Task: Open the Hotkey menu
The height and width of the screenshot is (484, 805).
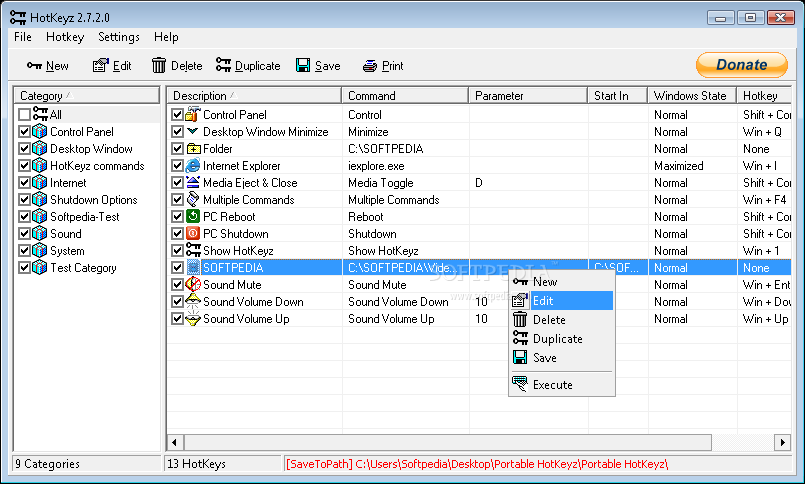Action: [x=65, y=37]
